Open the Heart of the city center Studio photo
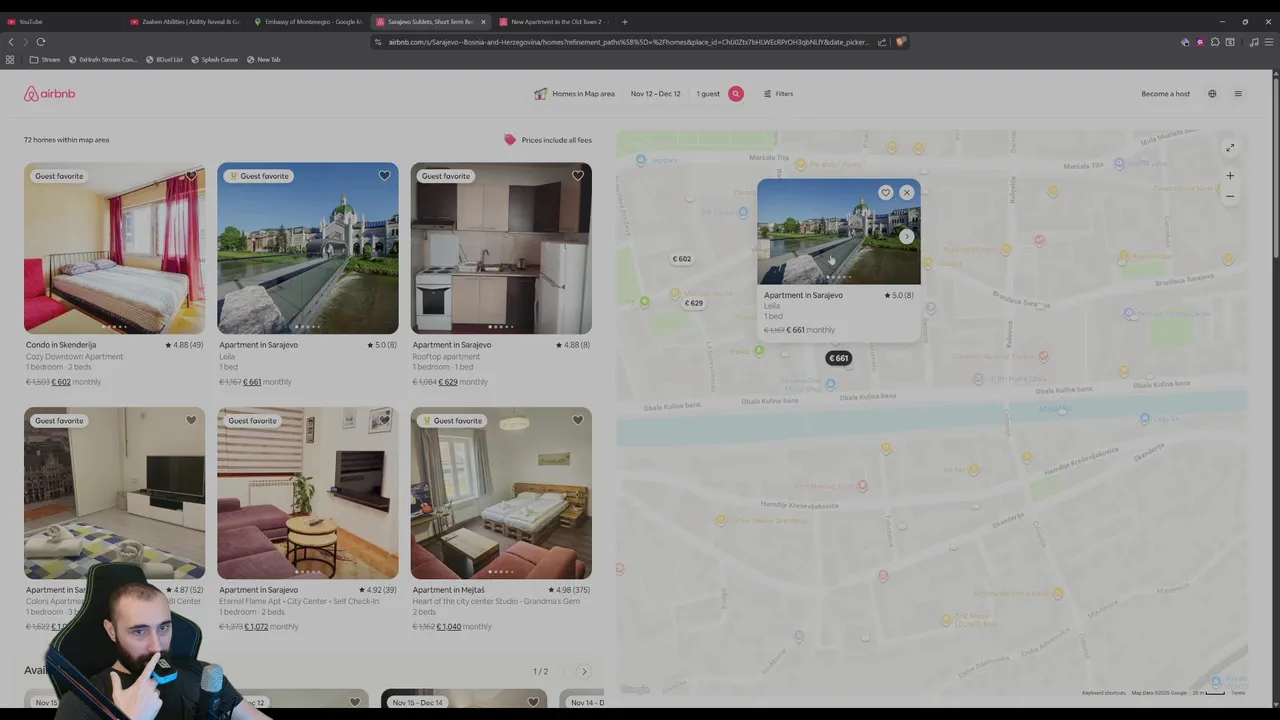 click(501, 493)
